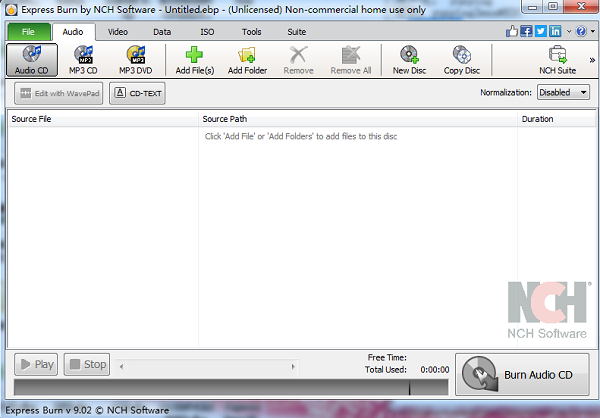Click the thumbs-up like icon
Viewport: 600px width, 418px height.
(x=512, y=31)
